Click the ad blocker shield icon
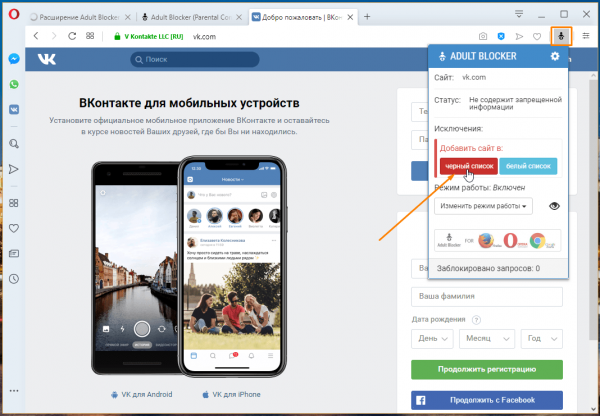 pyautogui.click(x=501, y=36)
